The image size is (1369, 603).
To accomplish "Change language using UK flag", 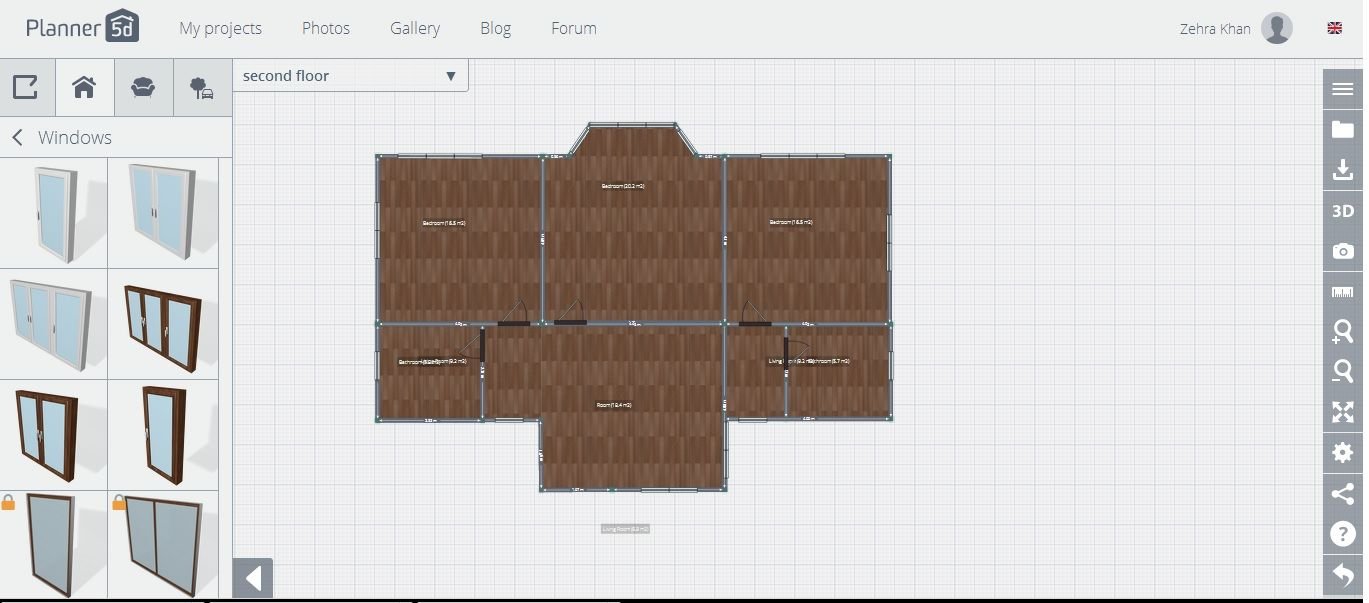I will pyautogui.click(x=1334, y=28).
